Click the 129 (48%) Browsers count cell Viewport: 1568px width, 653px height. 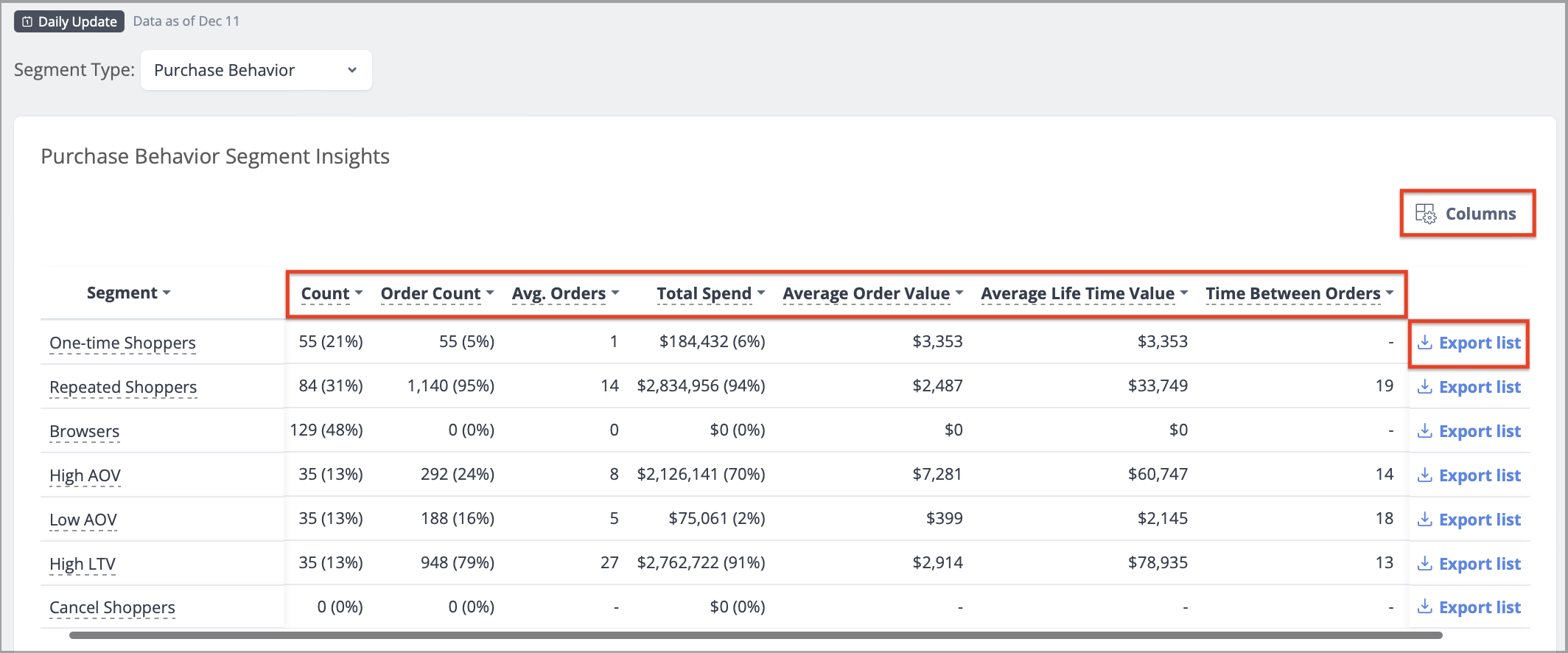click(326, 430)
